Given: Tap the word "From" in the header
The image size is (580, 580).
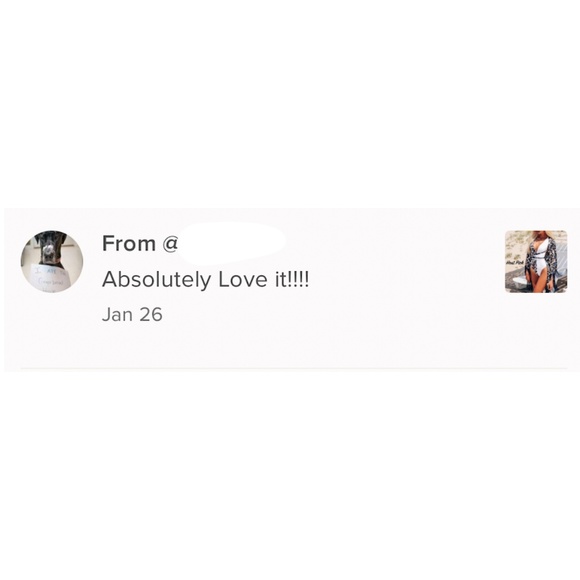Looking at the screenshot, I should coord(128,243).
